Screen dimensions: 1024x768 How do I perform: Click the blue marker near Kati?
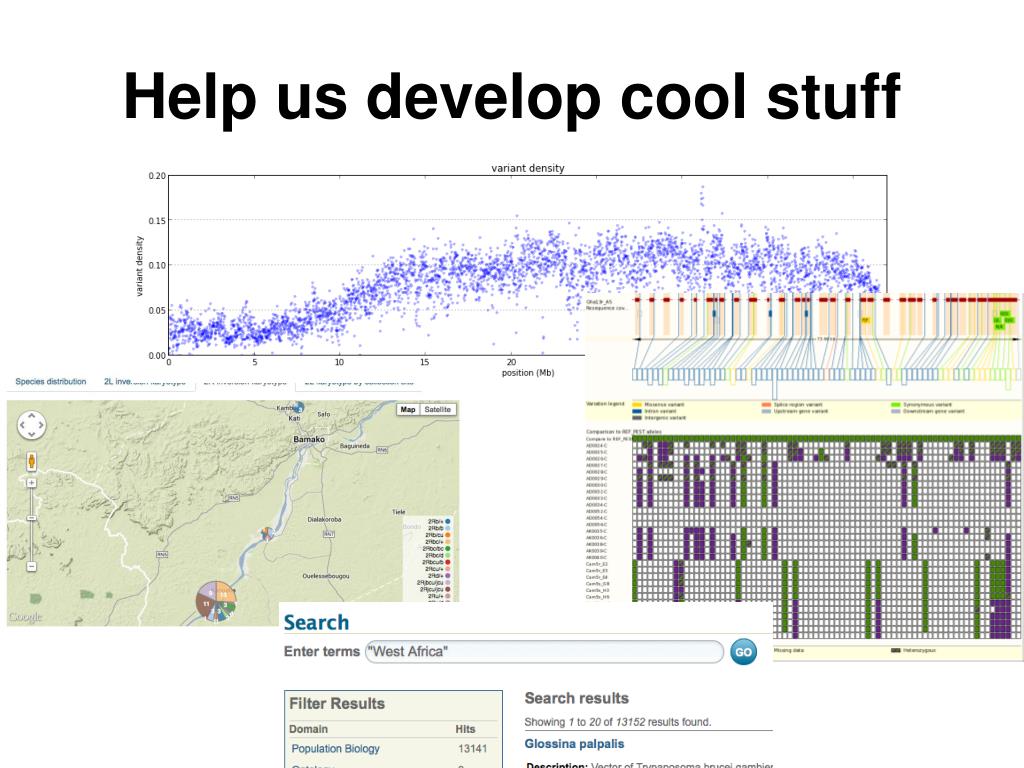299,407
